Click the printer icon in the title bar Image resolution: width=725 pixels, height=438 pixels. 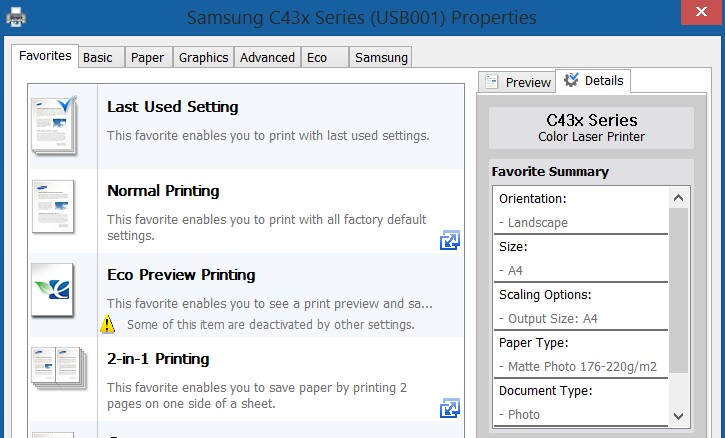(x=15, y=17)
